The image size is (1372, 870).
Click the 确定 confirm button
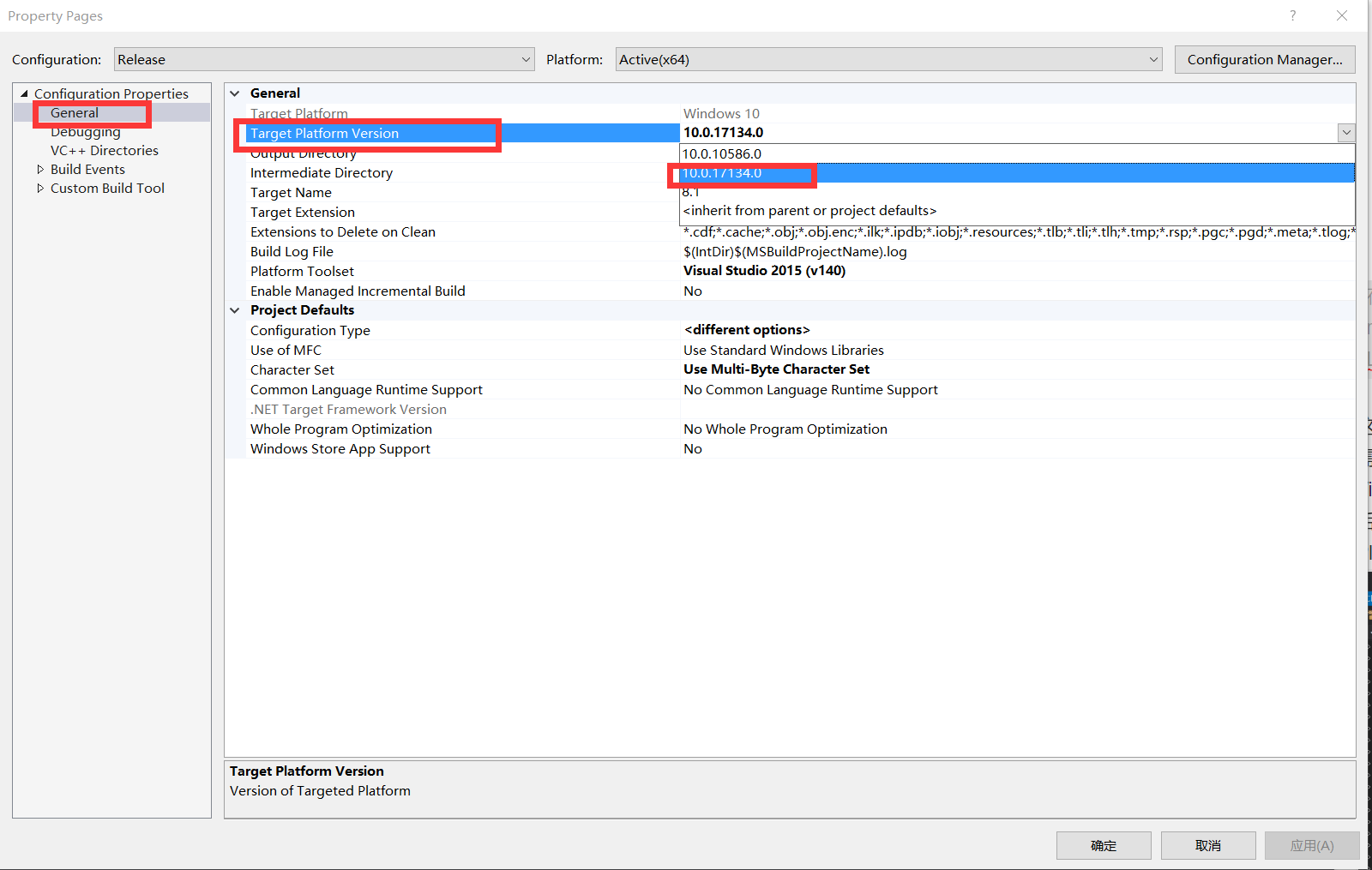point(1104,845)
